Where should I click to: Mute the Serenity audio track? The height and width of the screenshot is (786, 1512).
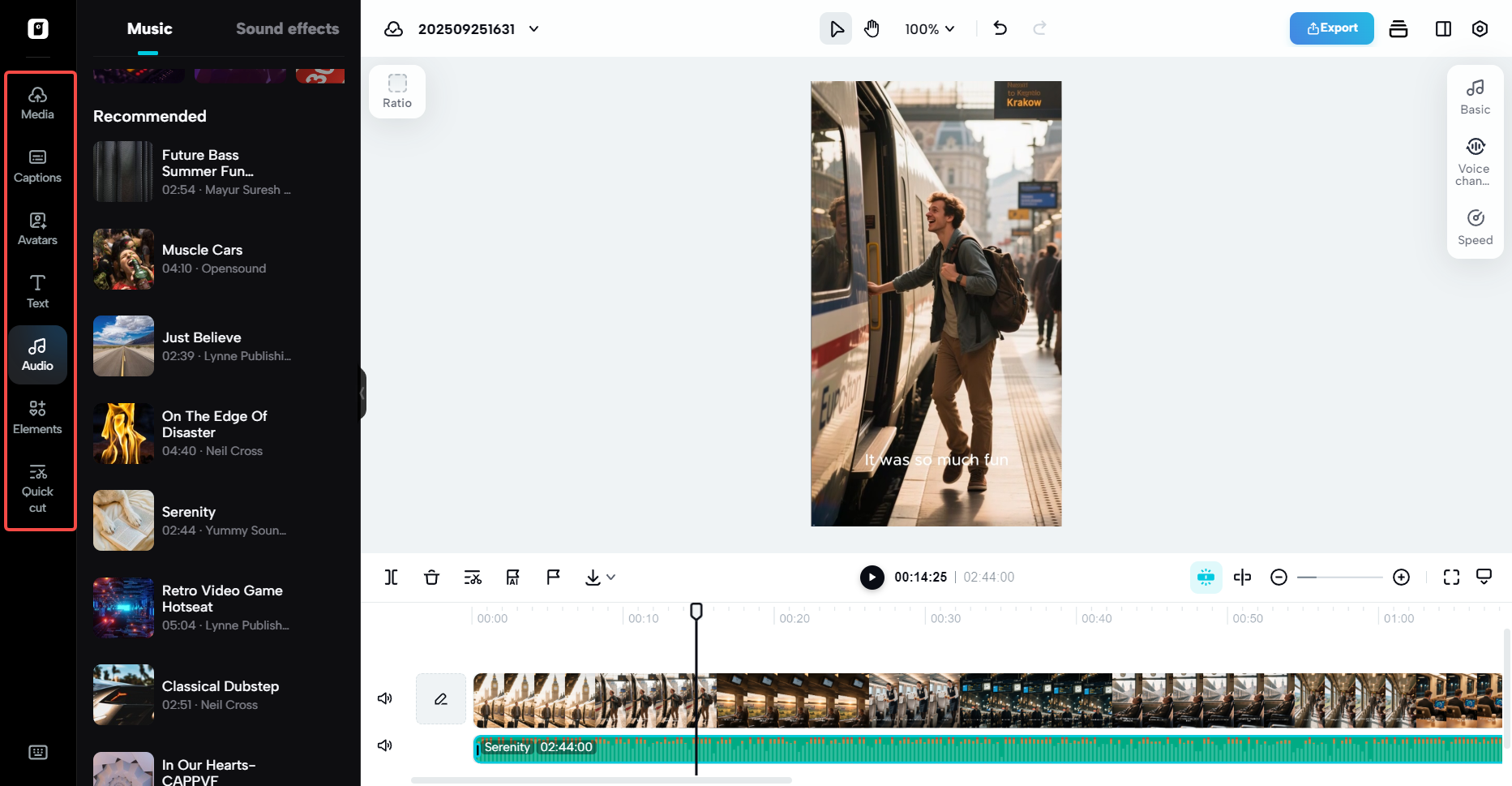tap(385, 745)
